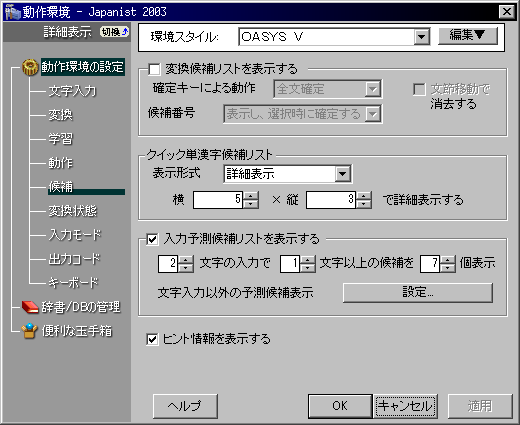Select 変換状態 in the tree
520x425 pixels.
[x=72, y=211]
